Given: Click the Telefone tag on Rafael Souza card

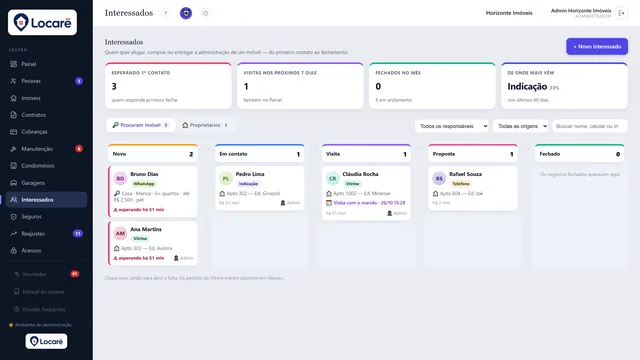Looking at the screenshot, I should pyautogui.click(x=461, y=184).
